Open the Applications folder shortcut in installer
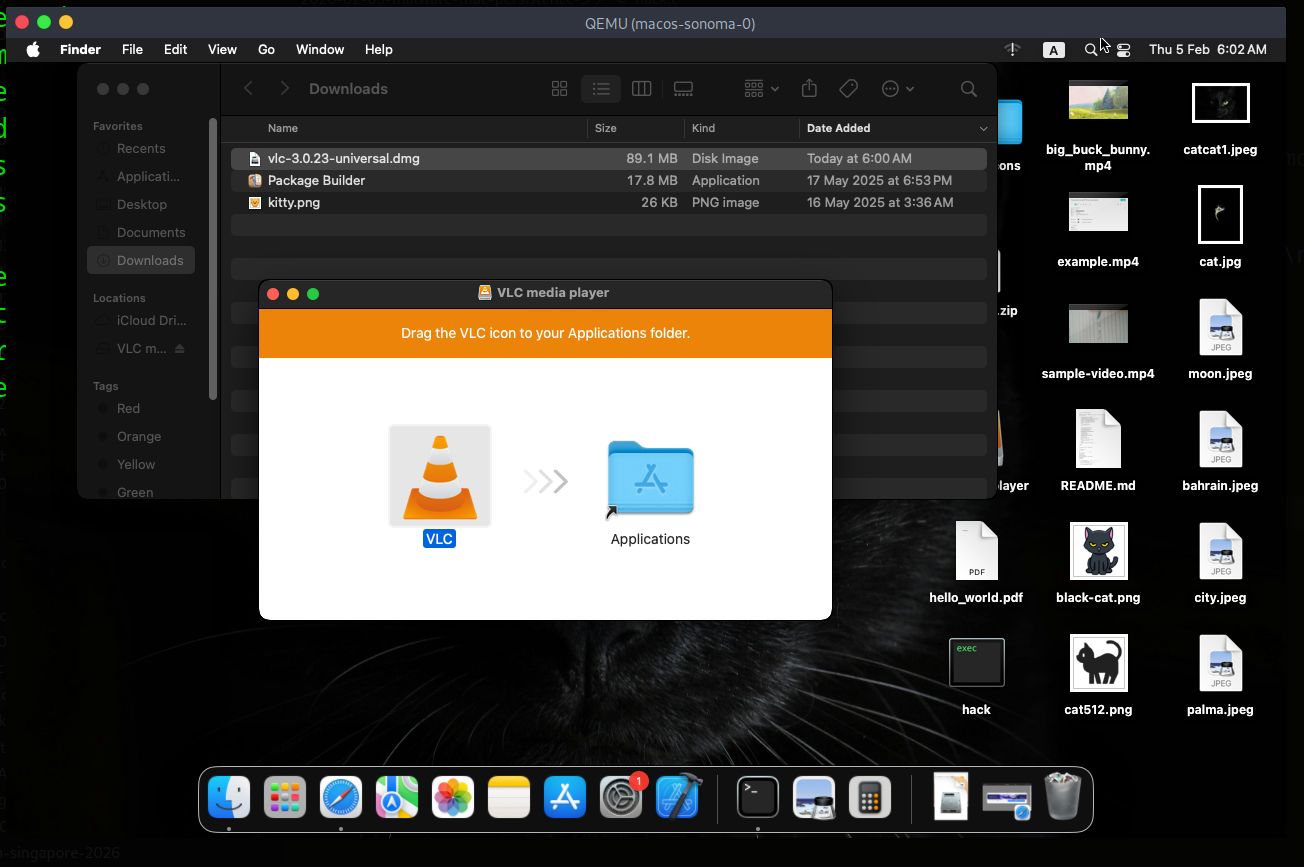Screen dimensions: 1304x867 pos(650,480)
